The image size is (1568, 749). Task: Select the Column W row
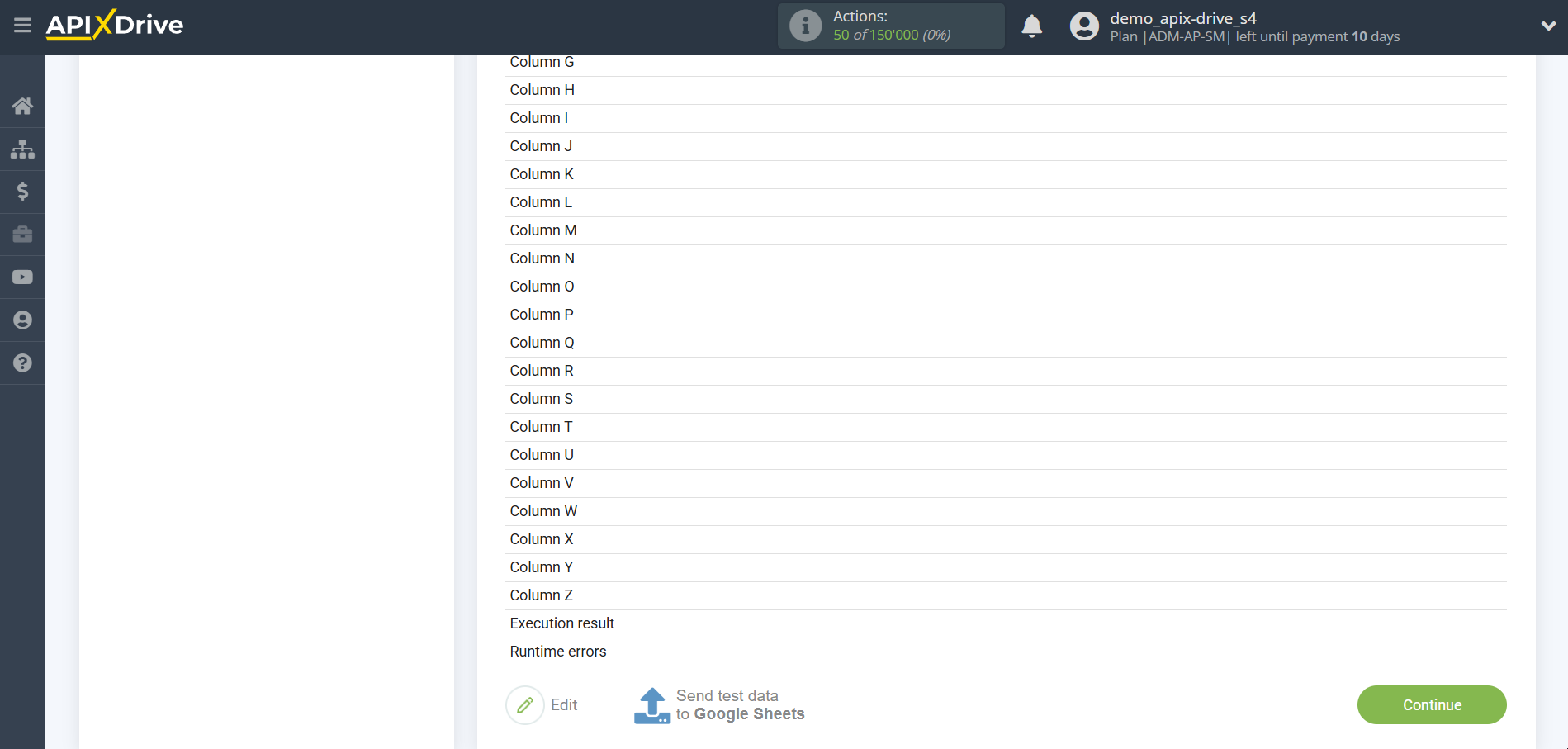pos(1006,511)
